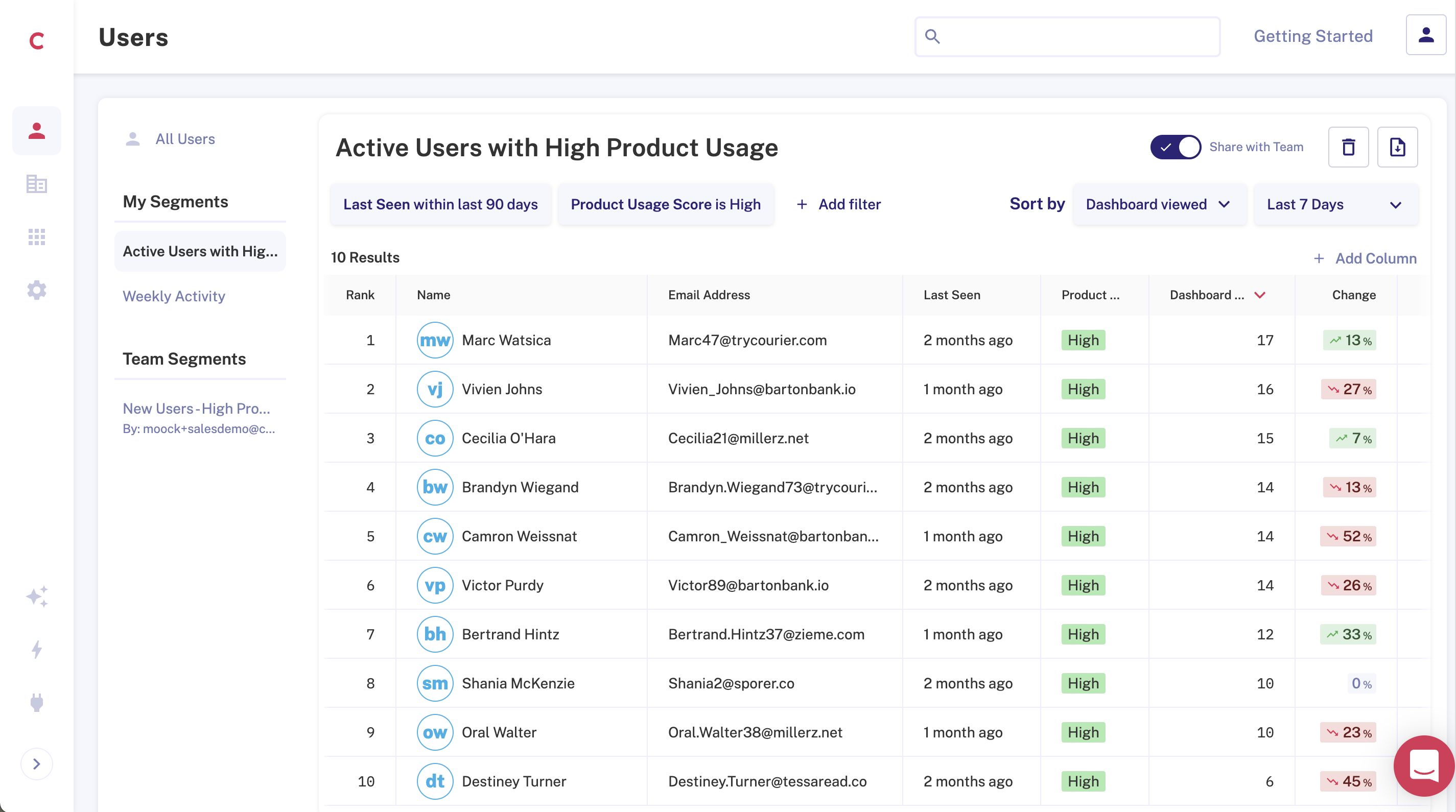Click the sparkles icon in sidebar
This screenshot has width=1456, height=812.
click(37, 596)
